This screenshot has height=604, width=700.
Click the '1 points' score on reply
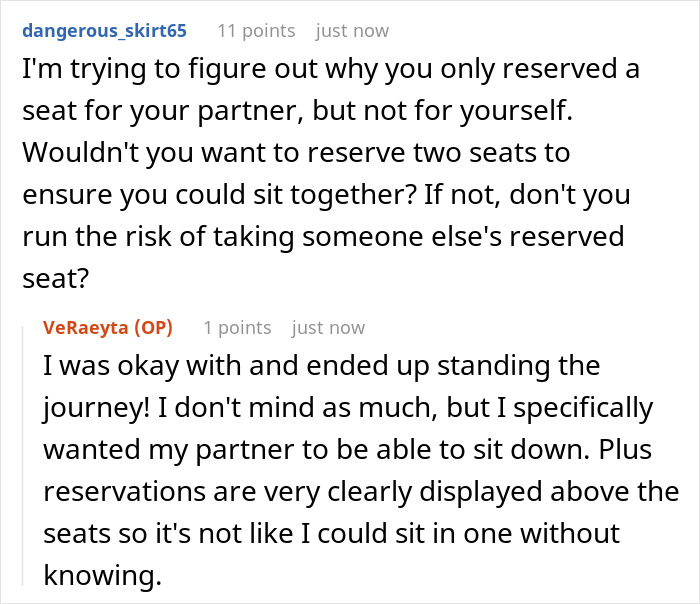(237, 328)
